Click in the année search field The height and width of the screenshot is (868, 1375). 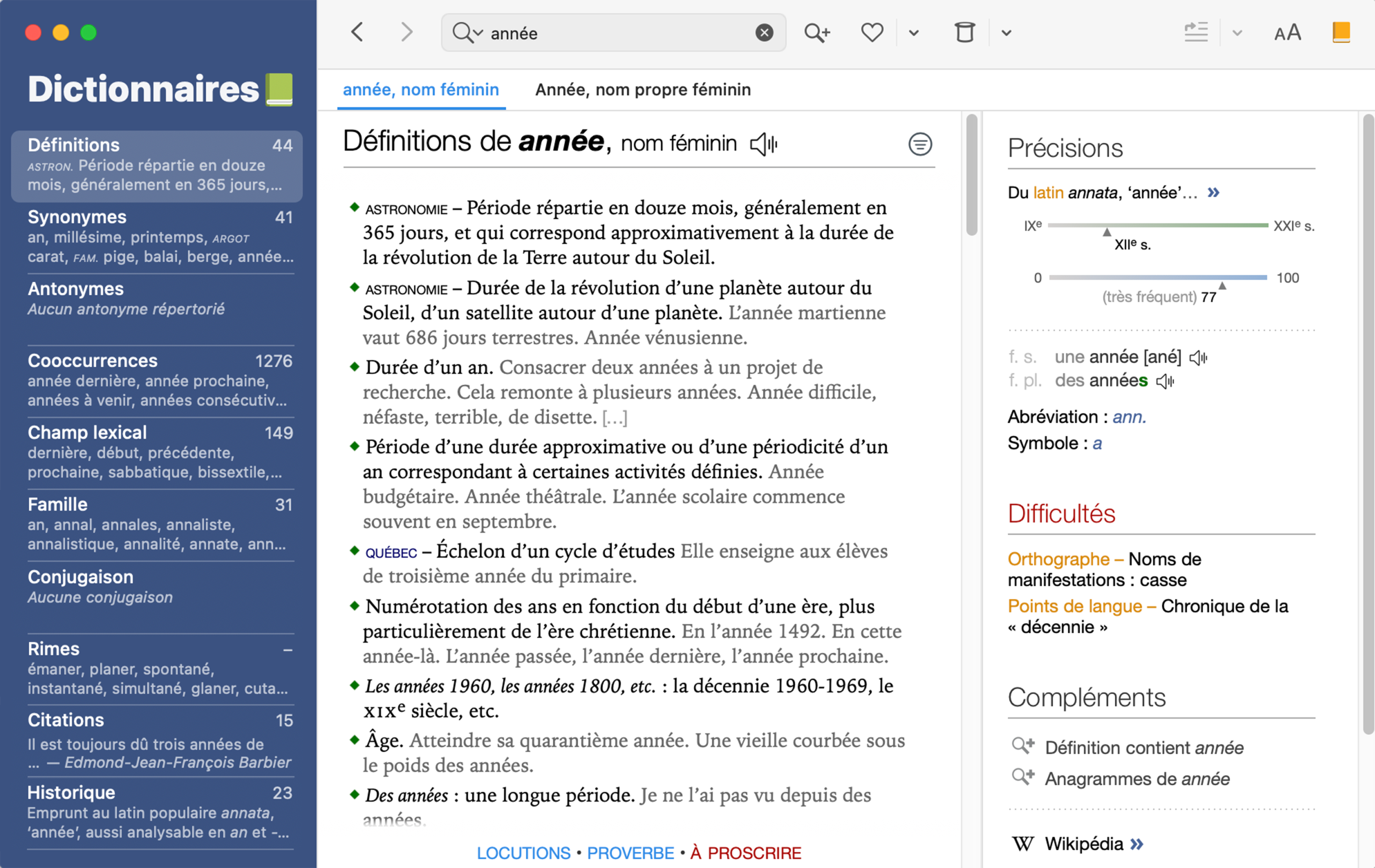615,33
